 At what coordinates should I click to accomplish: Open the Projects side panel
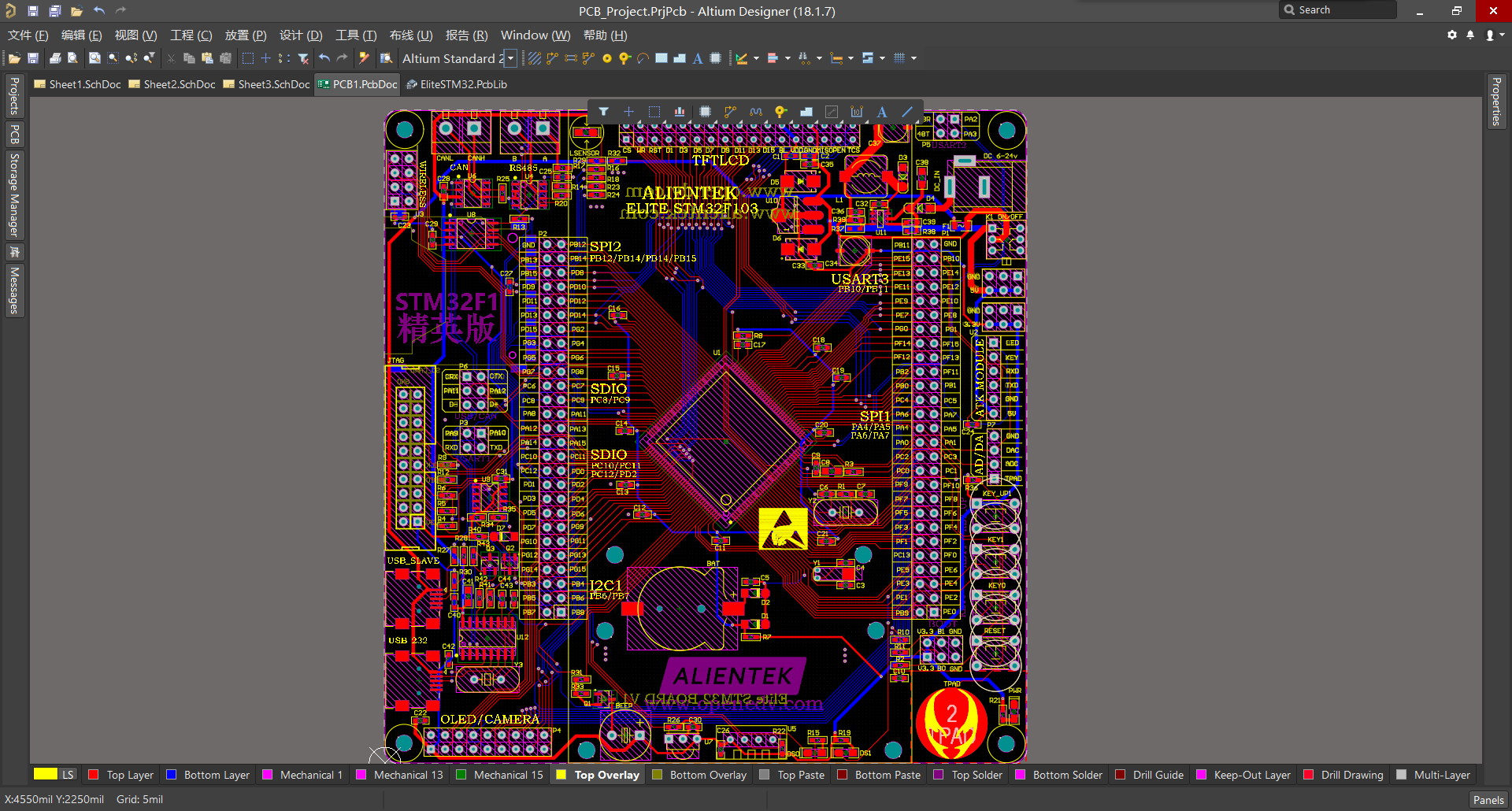(14, 96)
